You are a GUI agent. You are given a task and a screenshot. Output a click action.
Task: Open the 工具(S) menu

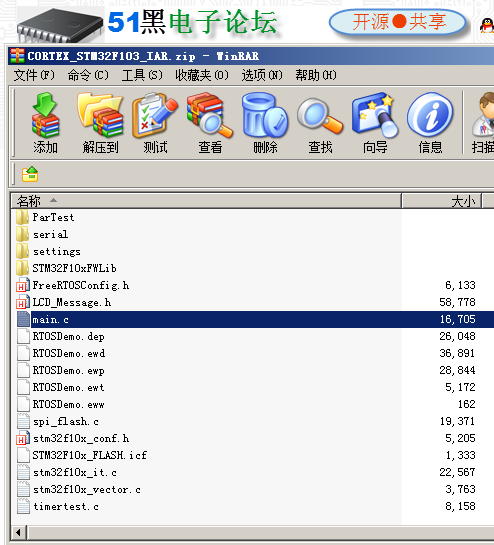(x=142, y=75)
